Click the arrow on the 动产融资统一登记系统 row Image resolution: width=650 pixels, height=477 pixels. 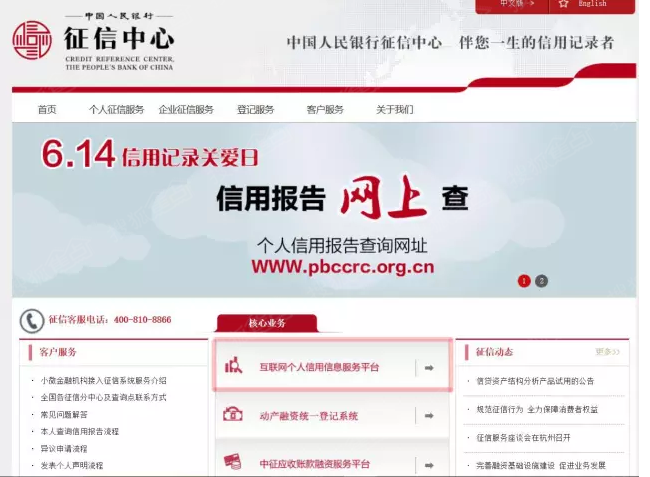click(x=429, y=415)
